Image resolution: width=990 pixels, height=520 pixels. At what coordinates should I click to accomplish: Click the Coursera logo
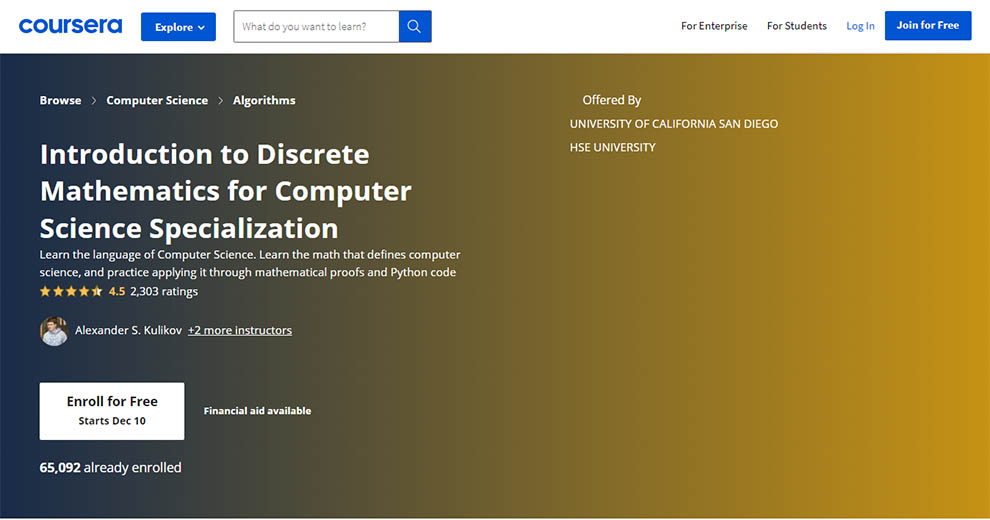[70, 26]
